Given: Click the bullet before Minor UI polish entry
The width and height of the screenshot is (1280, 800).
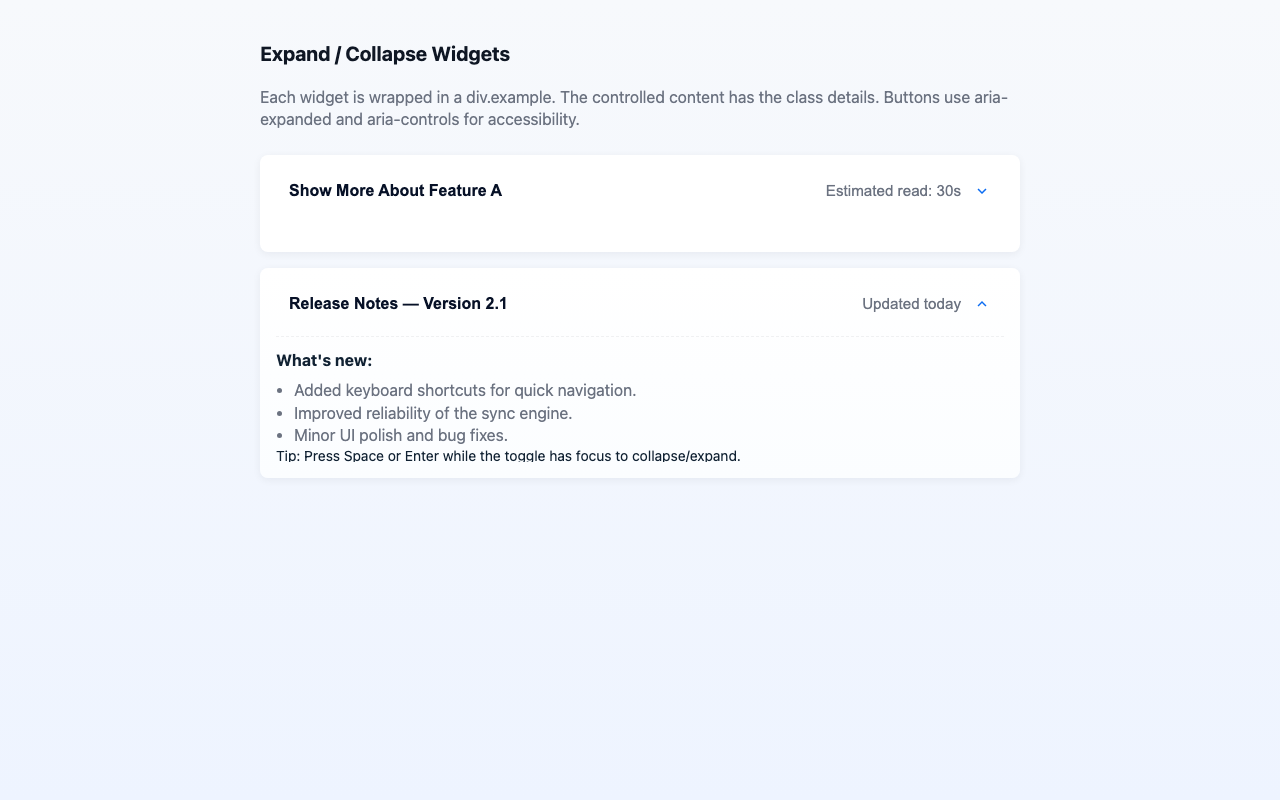Looking at the screenshot, I should click(279, 435).
